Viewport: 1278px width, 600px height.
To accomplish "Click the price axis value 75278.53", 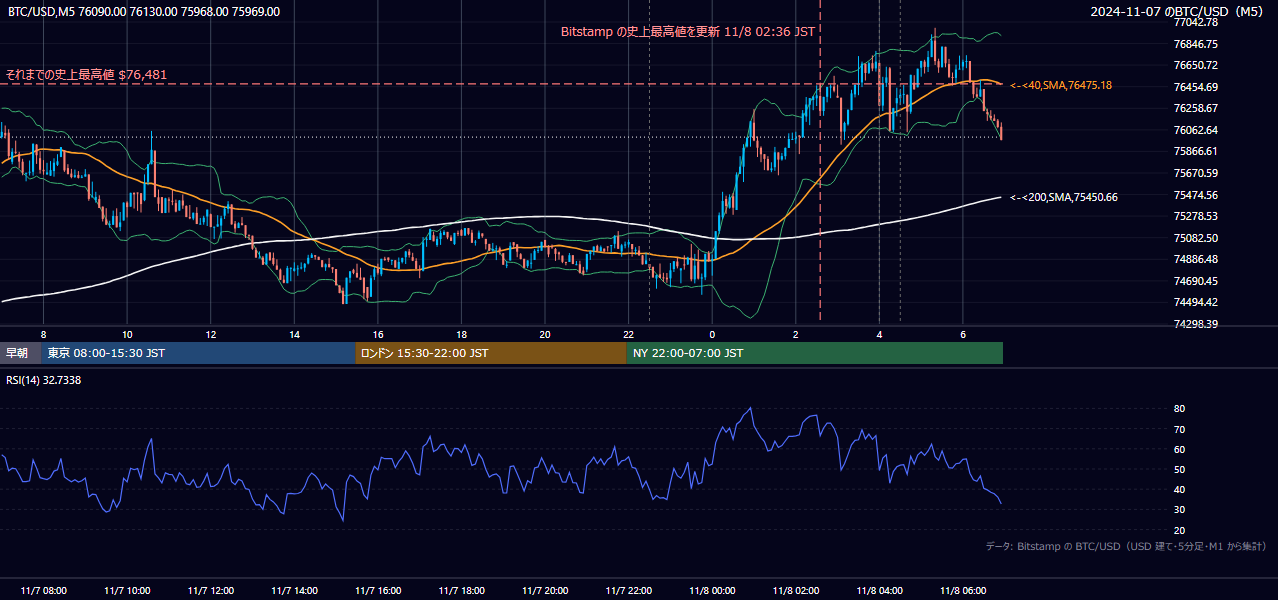I will point(1195,216).
